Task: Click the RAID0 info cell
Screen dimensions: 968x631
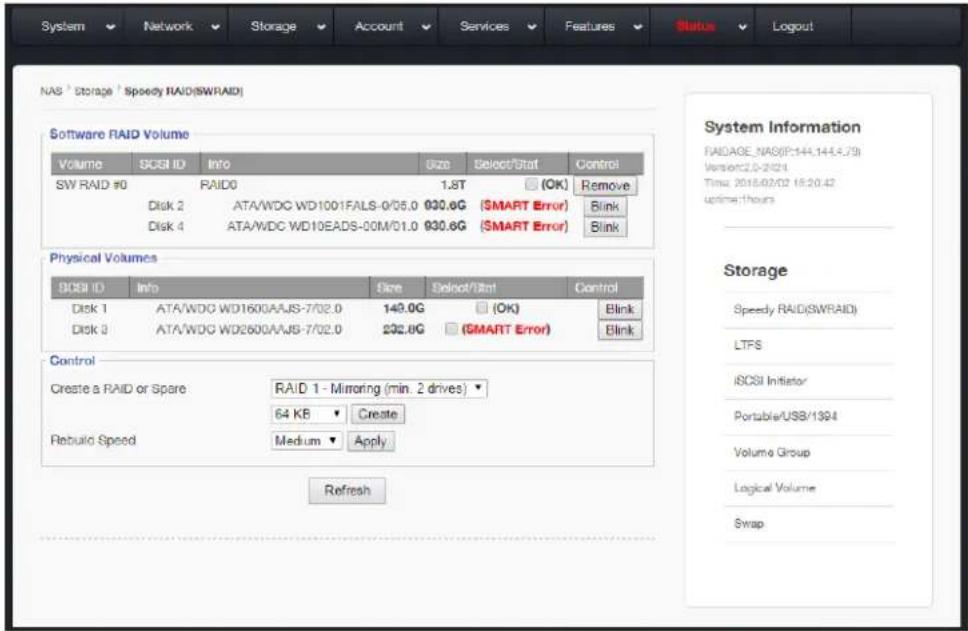Action: tap(219, 185)
